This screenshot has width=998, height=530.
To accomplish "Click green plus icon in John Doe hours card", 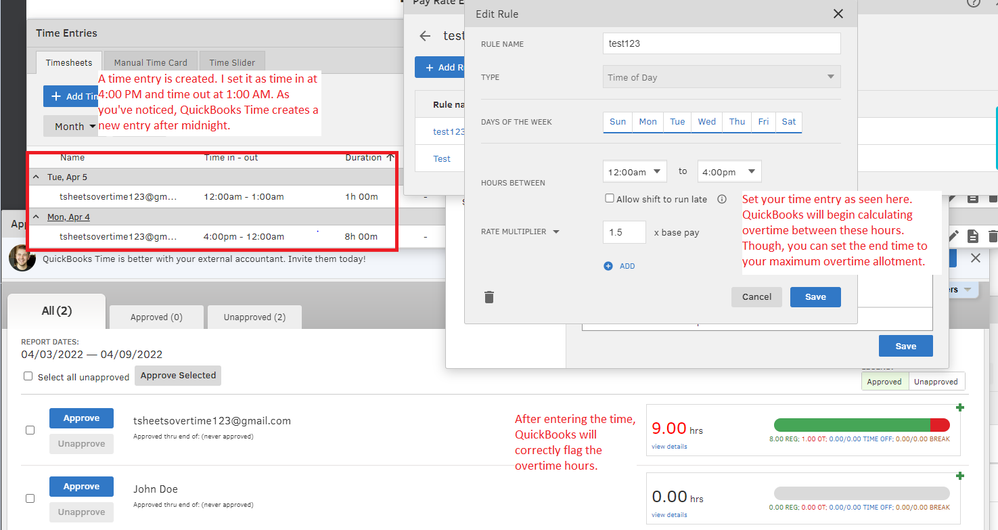I will (x=960, y=476).
